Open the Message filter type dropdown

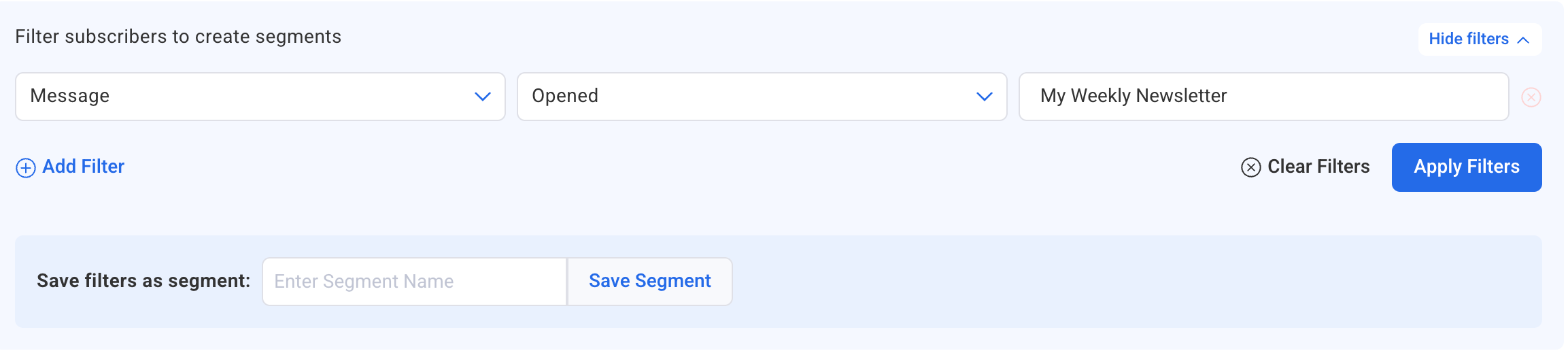tap(260, 97)
